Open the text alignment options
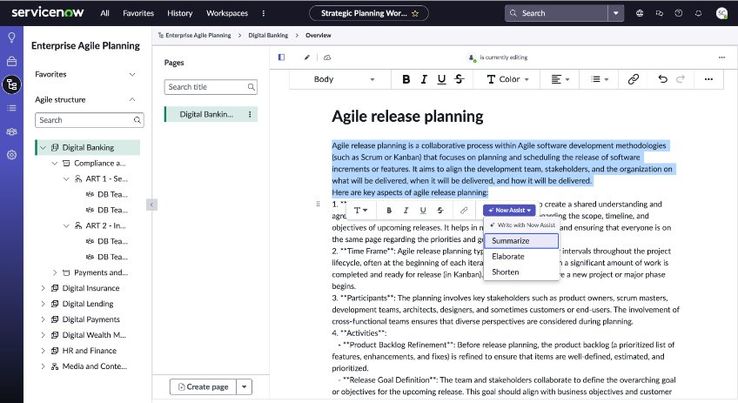This screenshot has height=403, width=738. click(562, 79)
